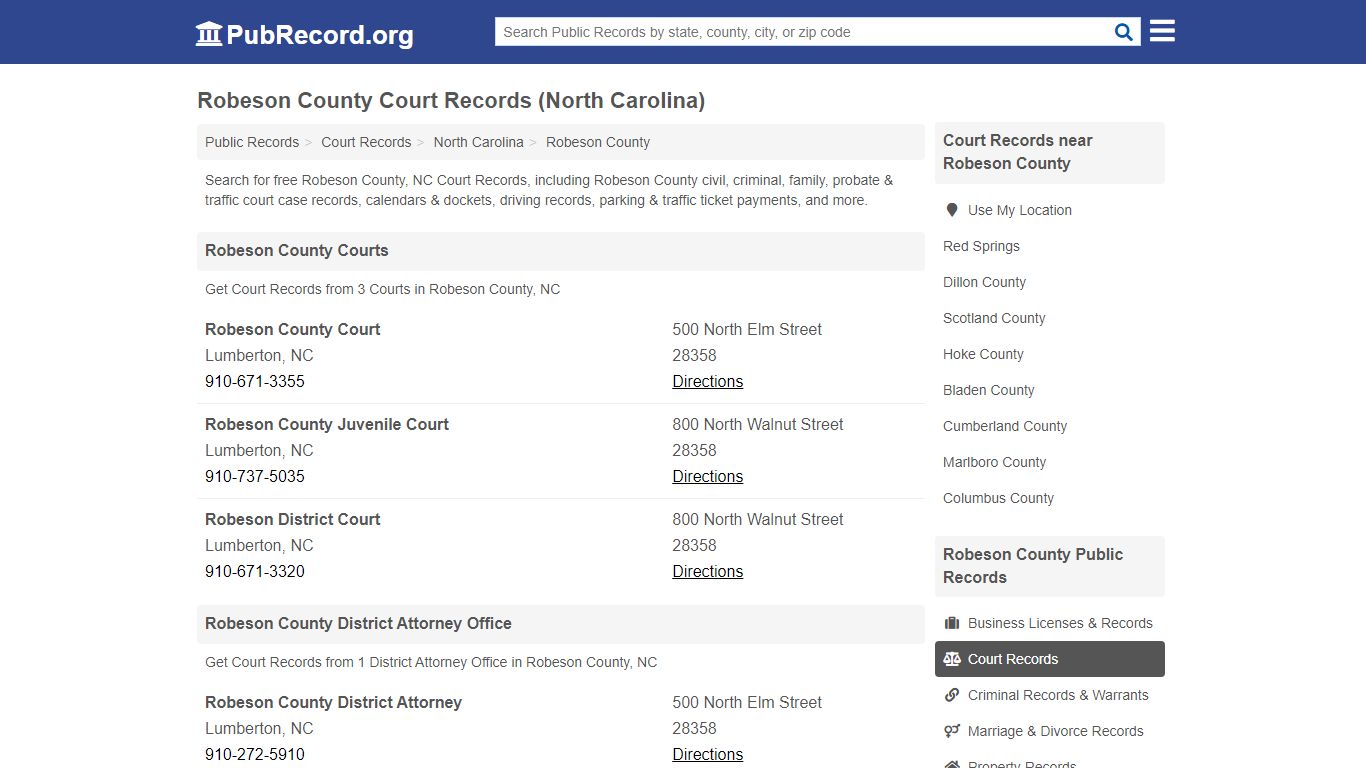This screenshot has height=768, width=1366.
Task: Open Robeson District Court listing
Action: [x=293, y=519]
